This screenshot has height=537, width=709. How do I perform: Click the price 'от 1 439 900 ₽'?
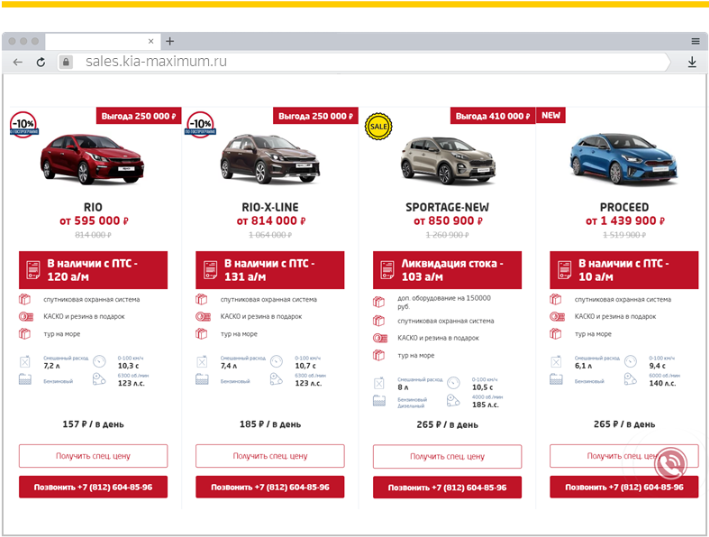click(625, 221)
